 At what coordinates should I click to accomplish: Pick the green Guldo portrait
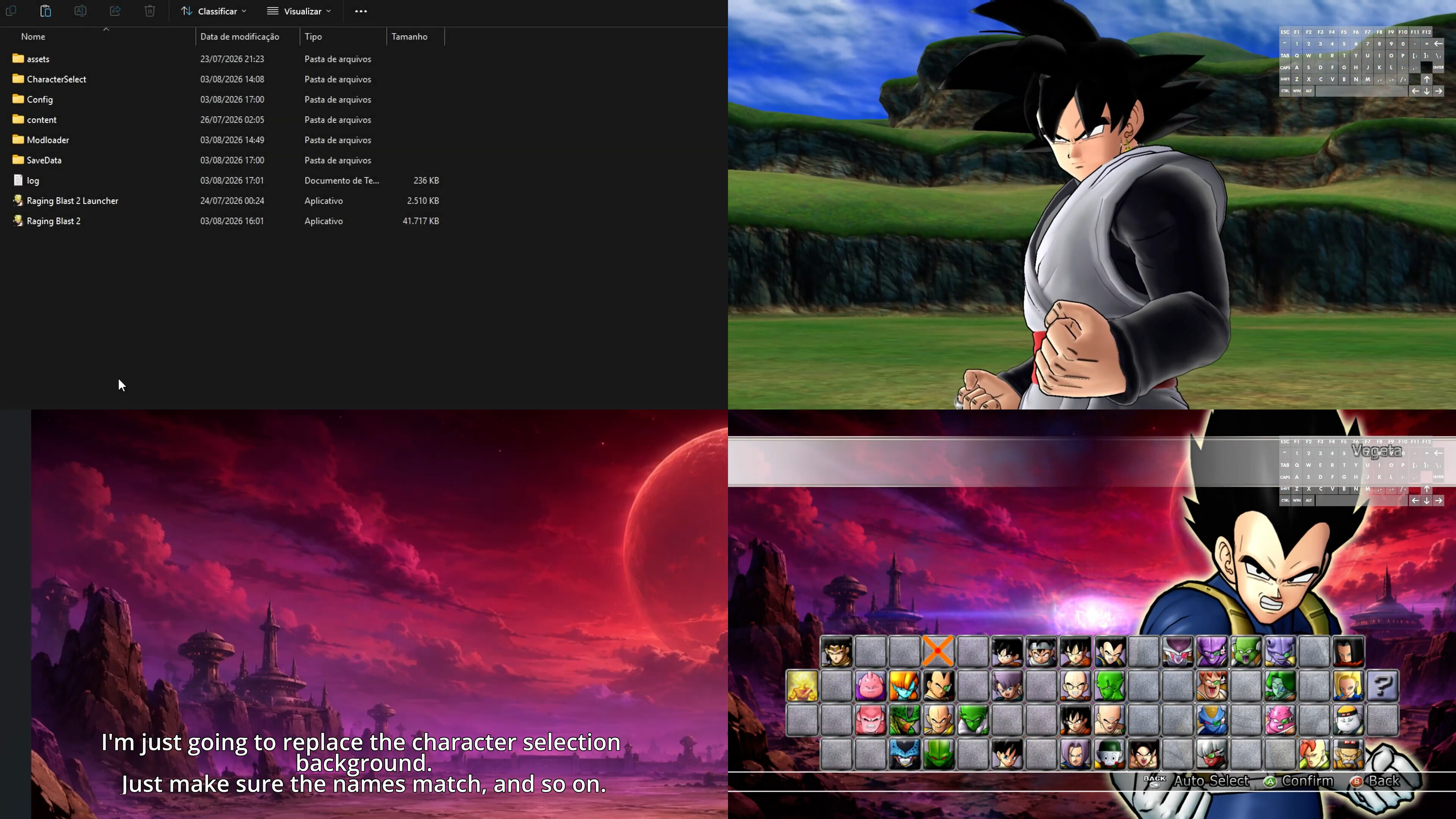pyautogui.click(x=1246, y=651)
